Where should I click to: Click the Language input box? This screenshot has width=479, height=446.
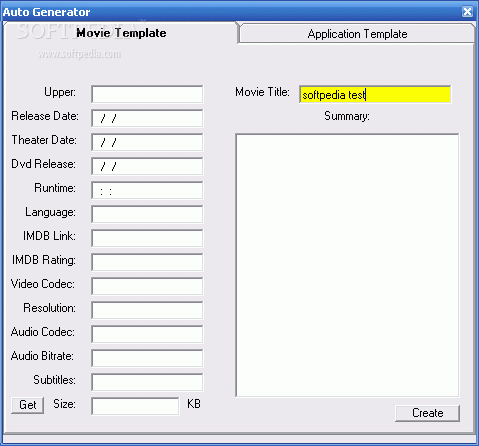coord(147,214)
